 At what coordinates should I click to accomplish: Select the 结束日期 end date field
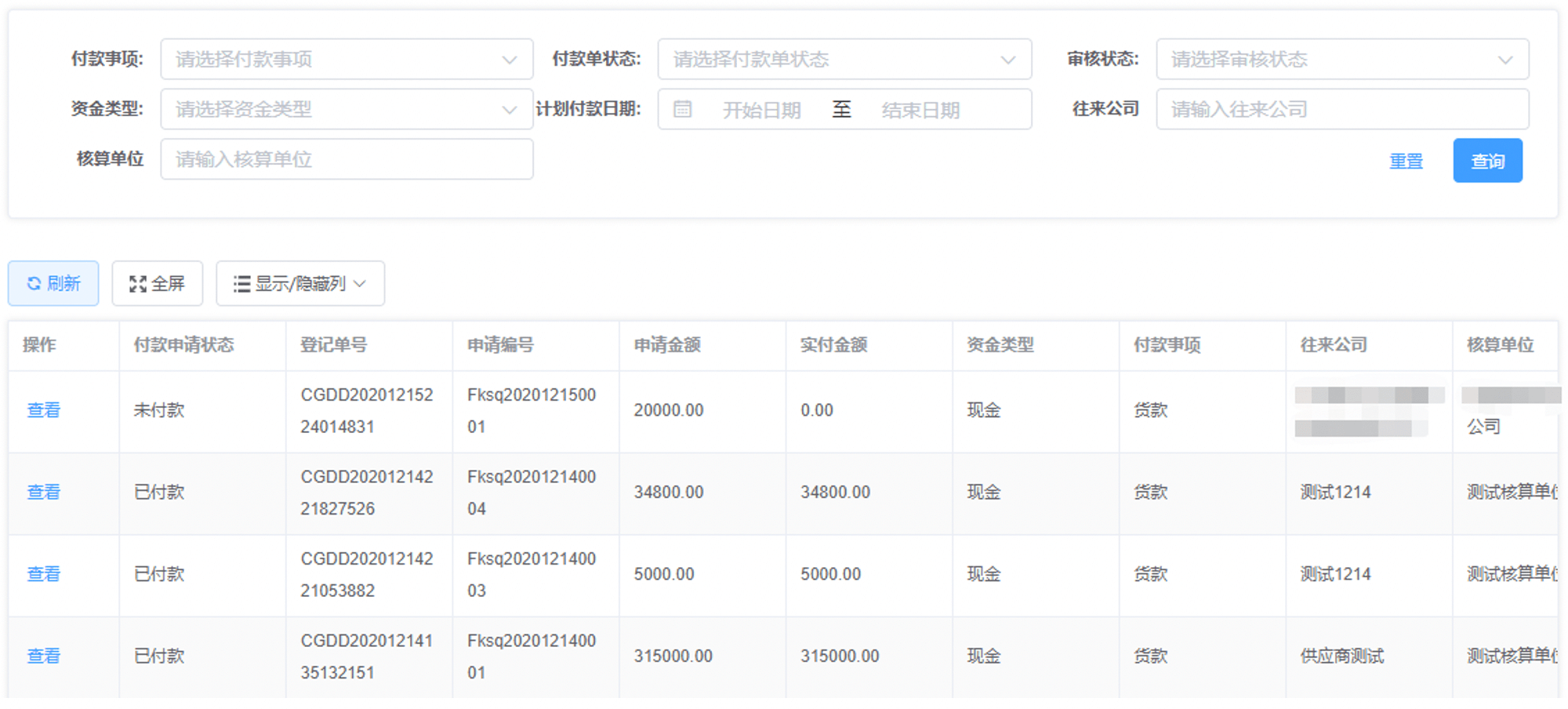(920, 110)
